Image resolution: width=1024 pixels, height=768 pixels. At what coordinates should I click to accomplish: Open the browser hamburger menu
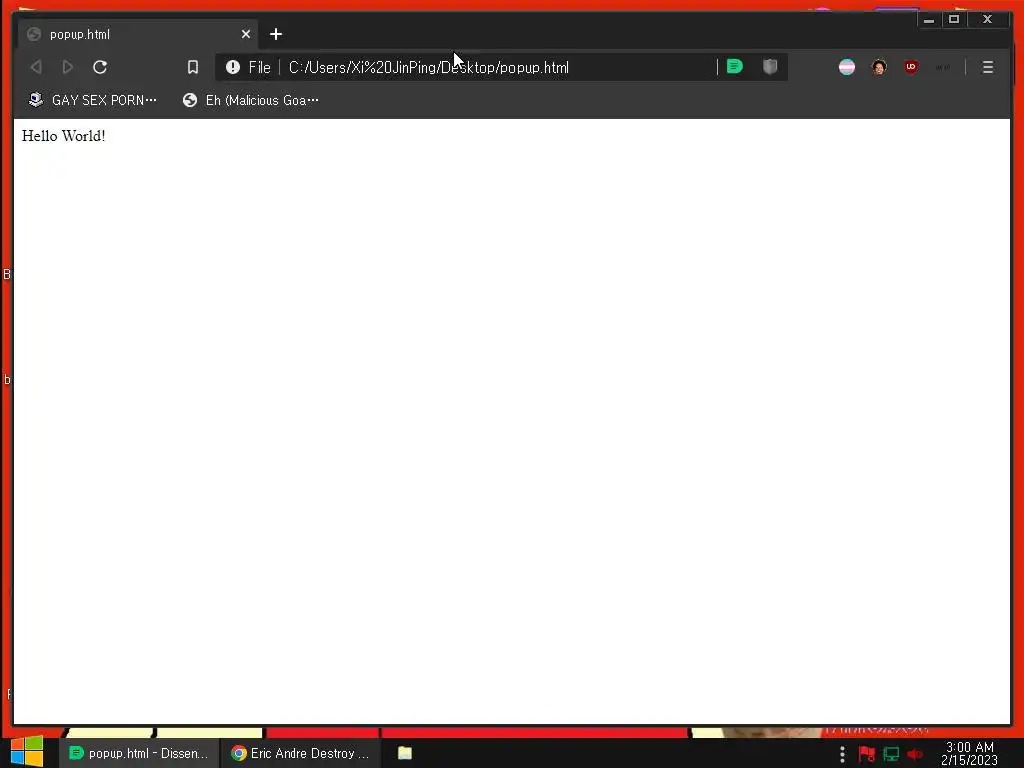tap(987, 67)
